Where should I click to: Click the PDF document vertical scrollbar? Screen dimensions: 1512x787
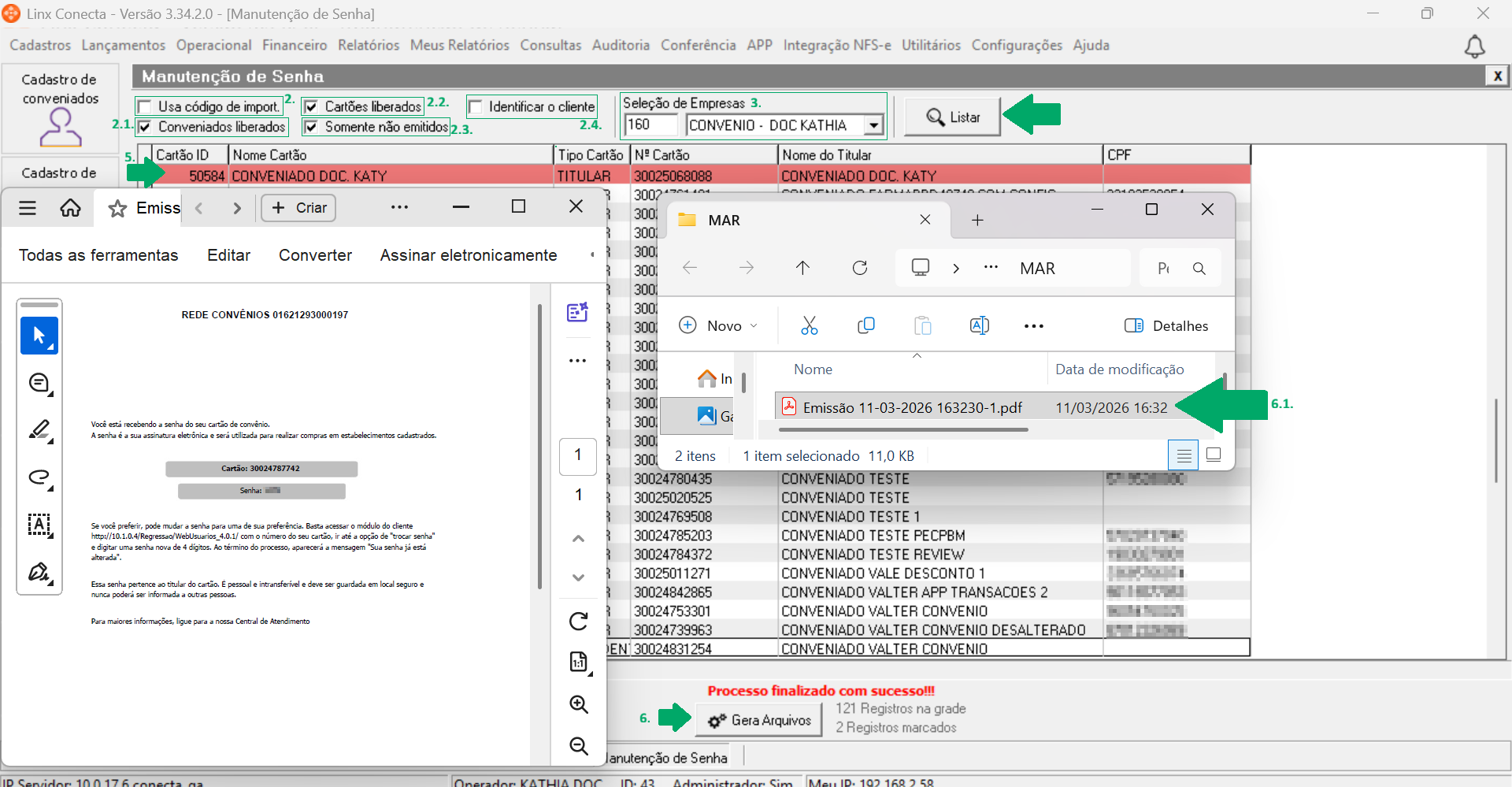(x=539, y=446)
